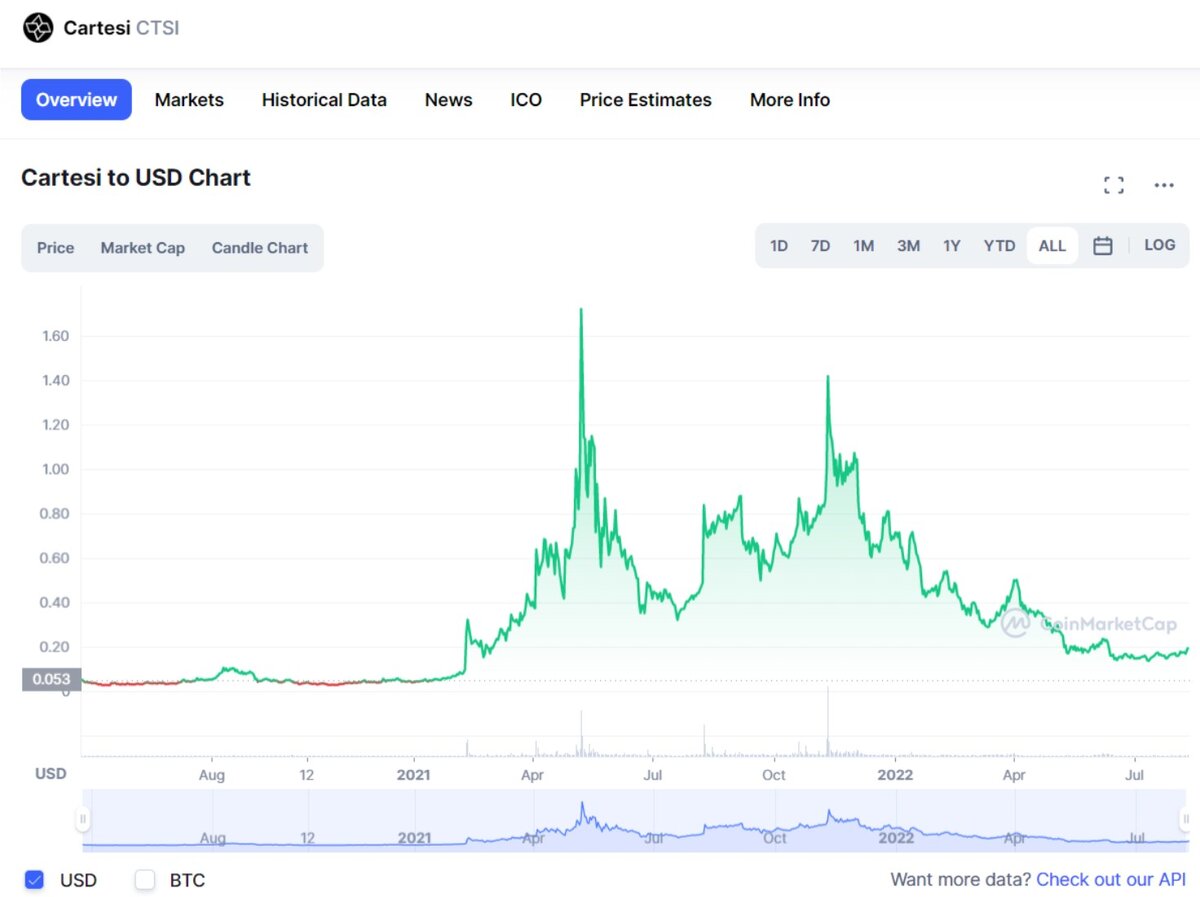Follow the 'Check out our API' link
1200x897 pixels.
coord(1111,880)
